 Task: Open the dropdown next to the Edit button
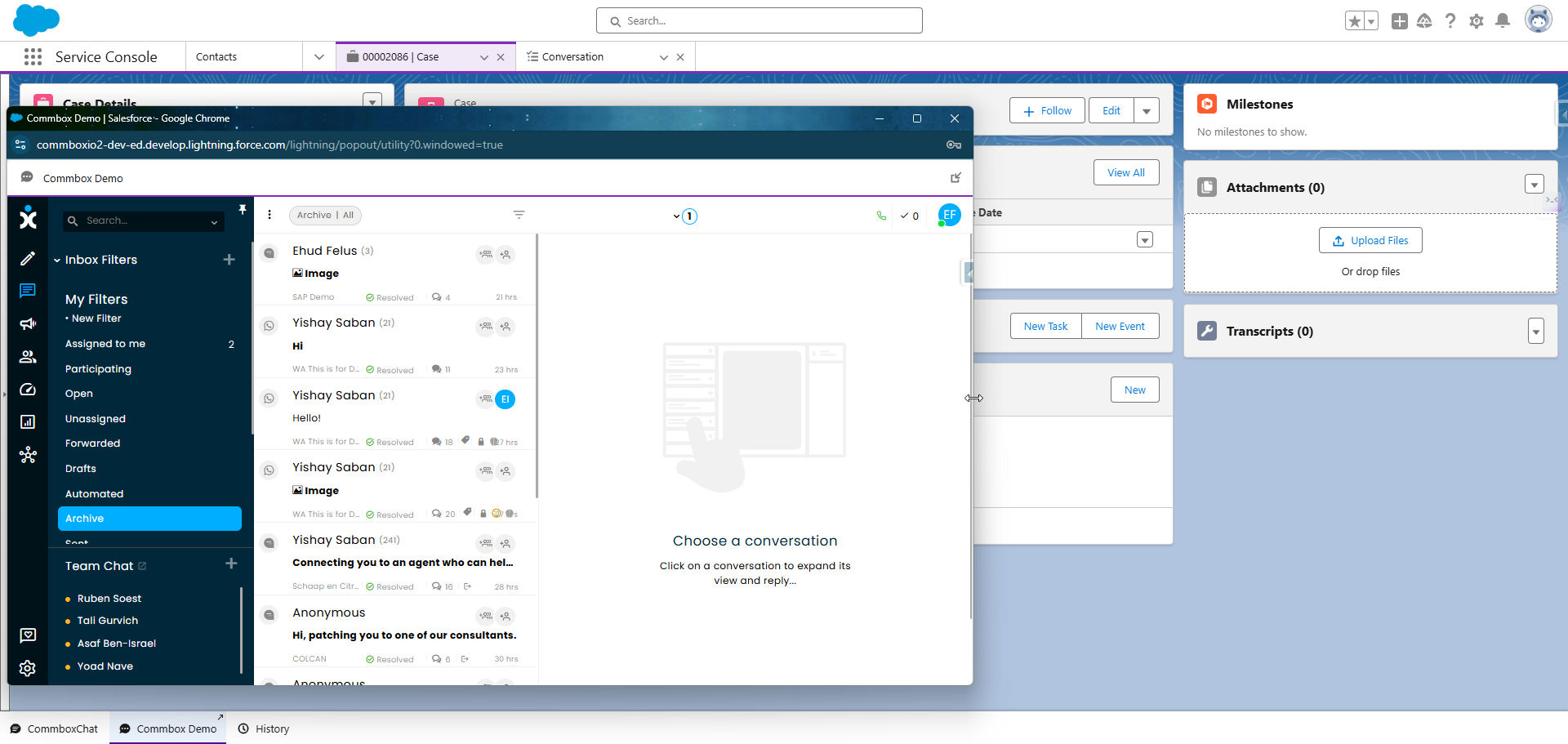point(1147,111)
